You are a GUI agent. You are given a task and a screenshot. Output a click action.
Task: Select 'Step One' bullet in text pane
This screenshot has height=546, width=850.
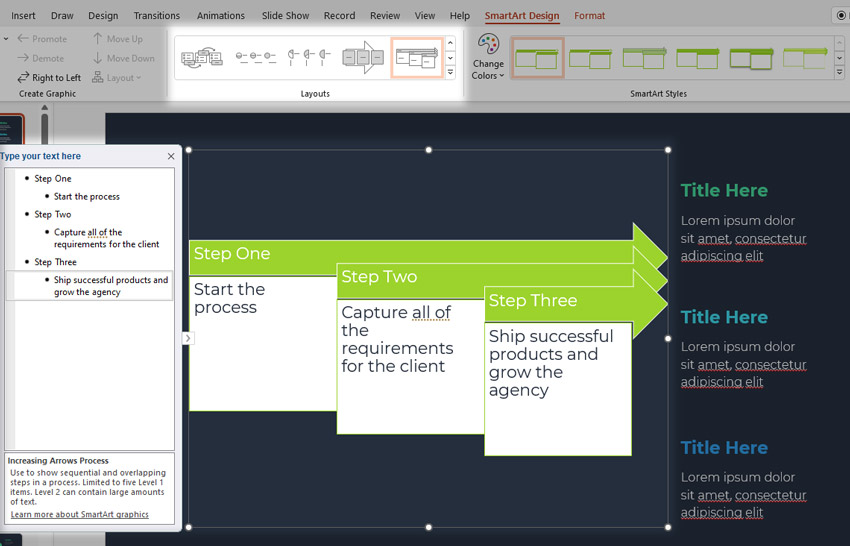point(53,178)
